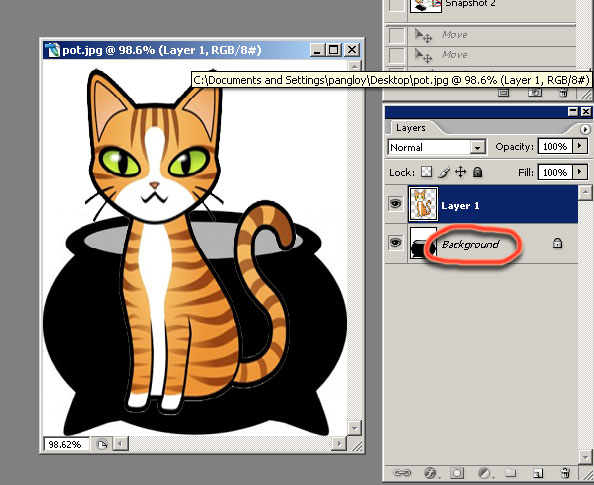Select the Background layer
Image resolution: width=594 pixels, height=485 pixels.
[x=481, y=243]
